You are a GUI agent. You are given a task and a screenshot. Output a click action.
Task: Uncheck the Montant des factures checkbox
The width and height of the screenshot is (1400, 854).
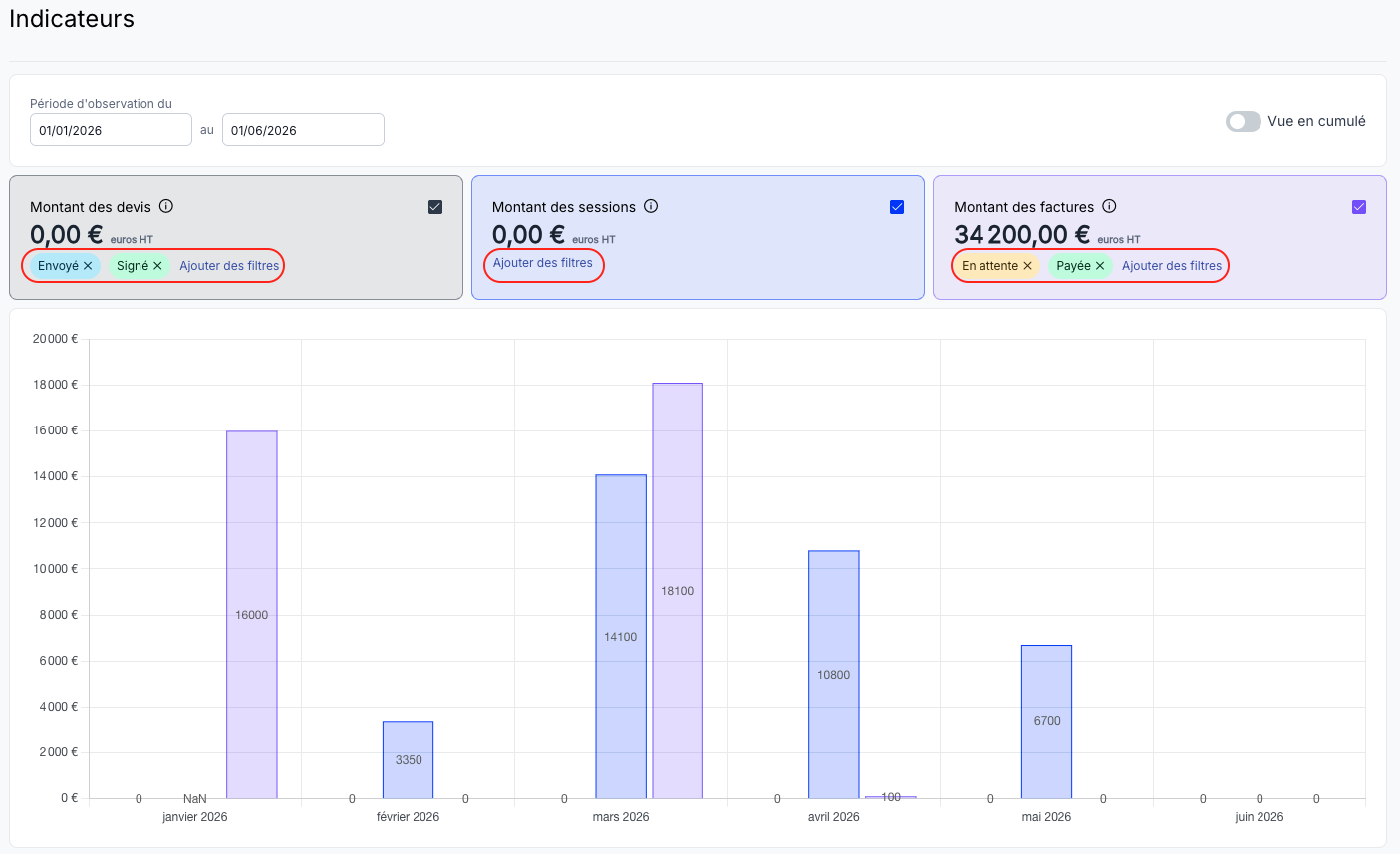coord(1359,207)
